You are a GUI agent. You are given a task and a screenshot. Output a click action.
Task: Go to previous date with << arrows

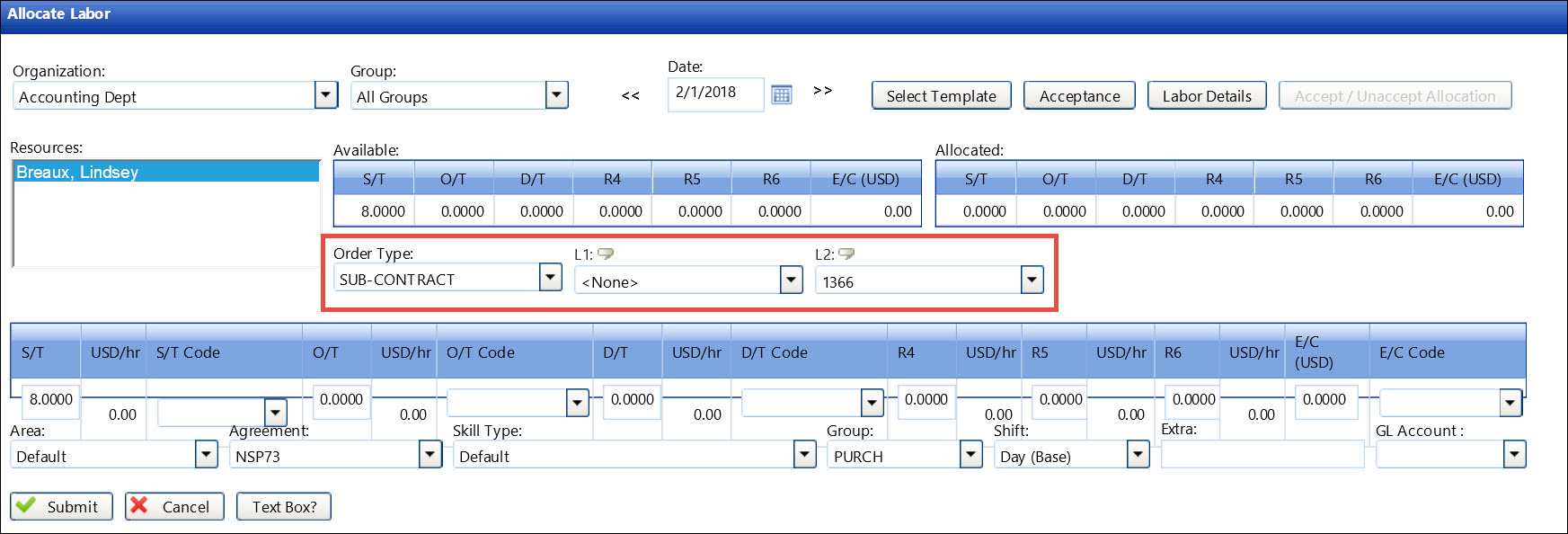point(631,95)
